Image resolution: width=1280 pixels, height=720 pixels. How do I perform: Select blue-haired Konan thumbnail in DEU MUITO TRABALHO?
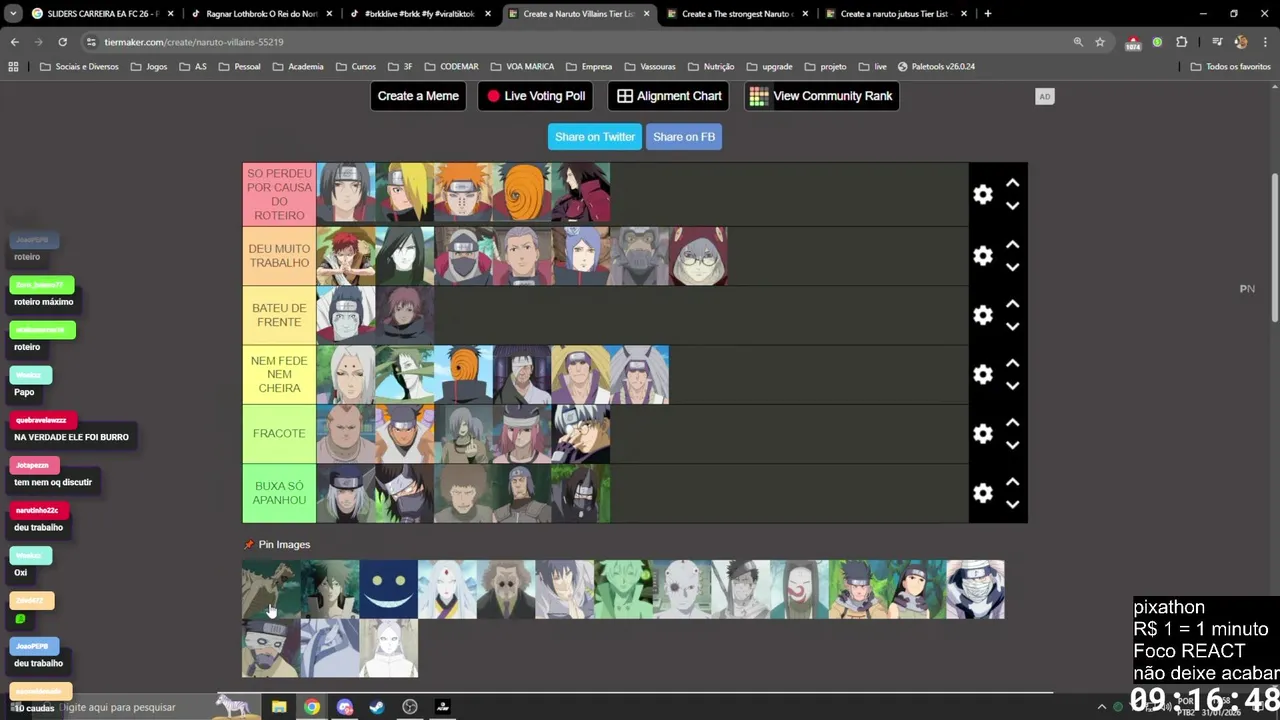(581, 256)
